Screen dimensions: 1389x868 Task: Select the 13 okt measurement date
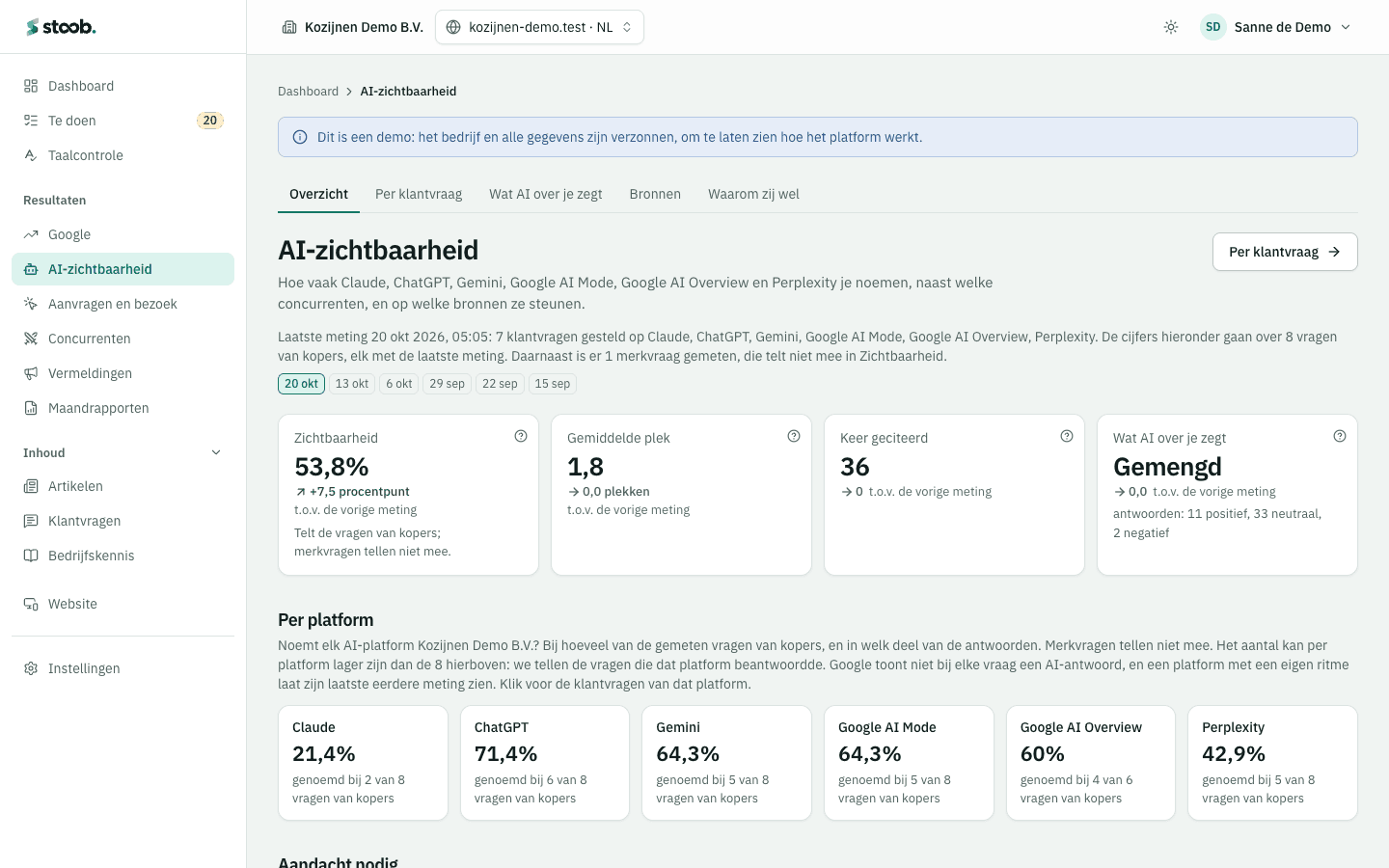(352, 384)
